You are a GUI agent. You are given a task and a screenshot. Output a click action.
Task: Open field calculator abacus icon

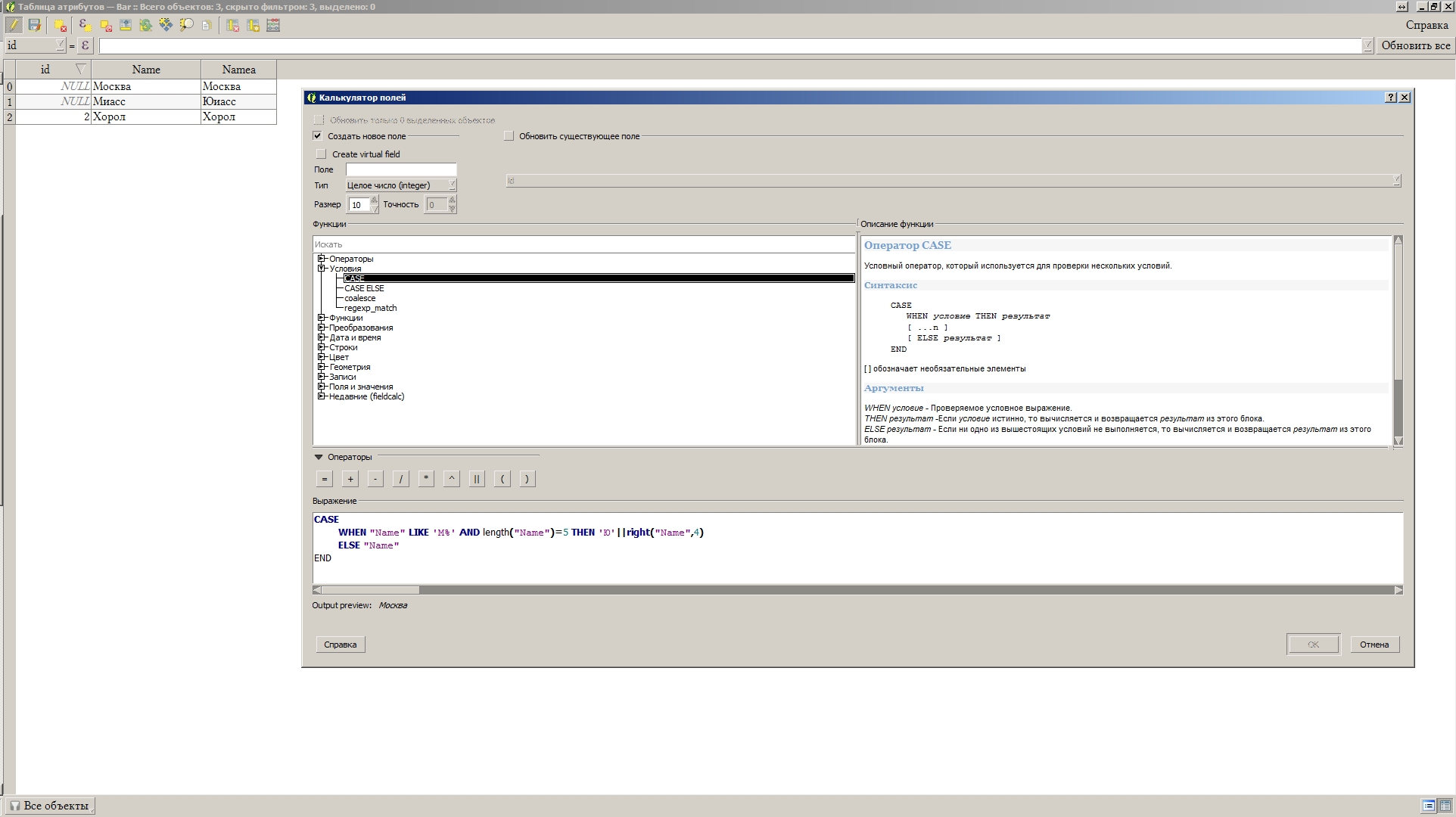(x=273, y=25)
